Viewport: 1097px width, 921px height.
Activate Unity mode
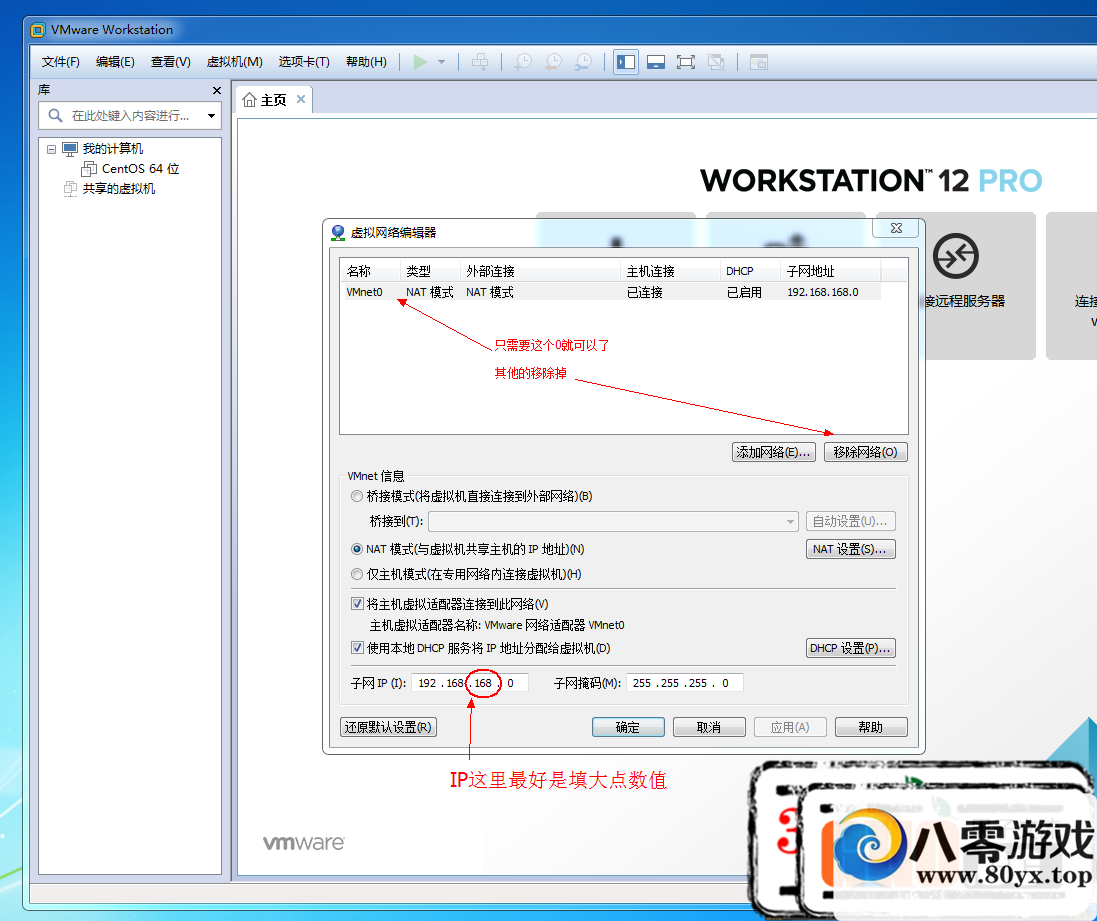716,61
